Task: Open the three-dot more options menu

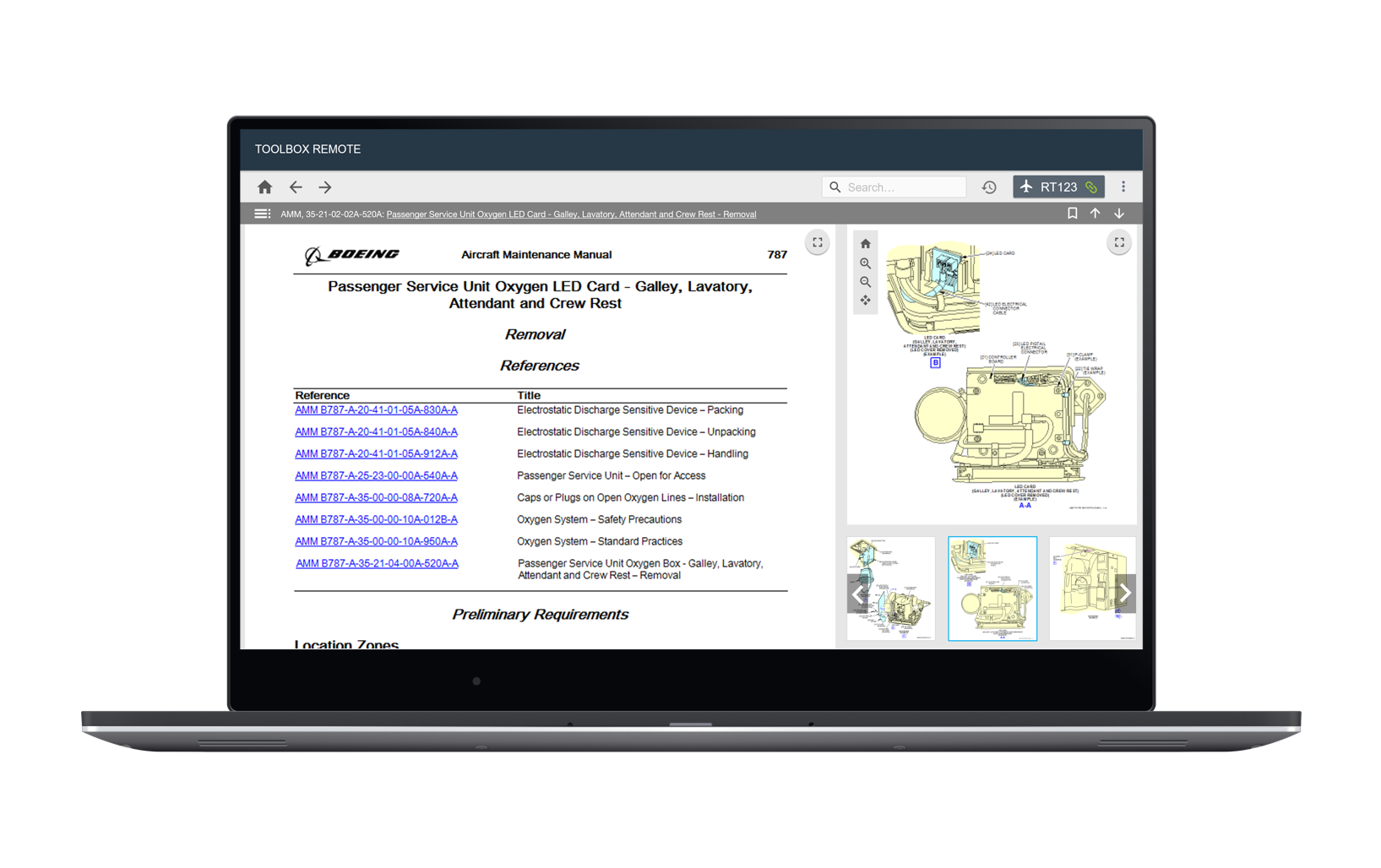Action: coord(1123,187)
